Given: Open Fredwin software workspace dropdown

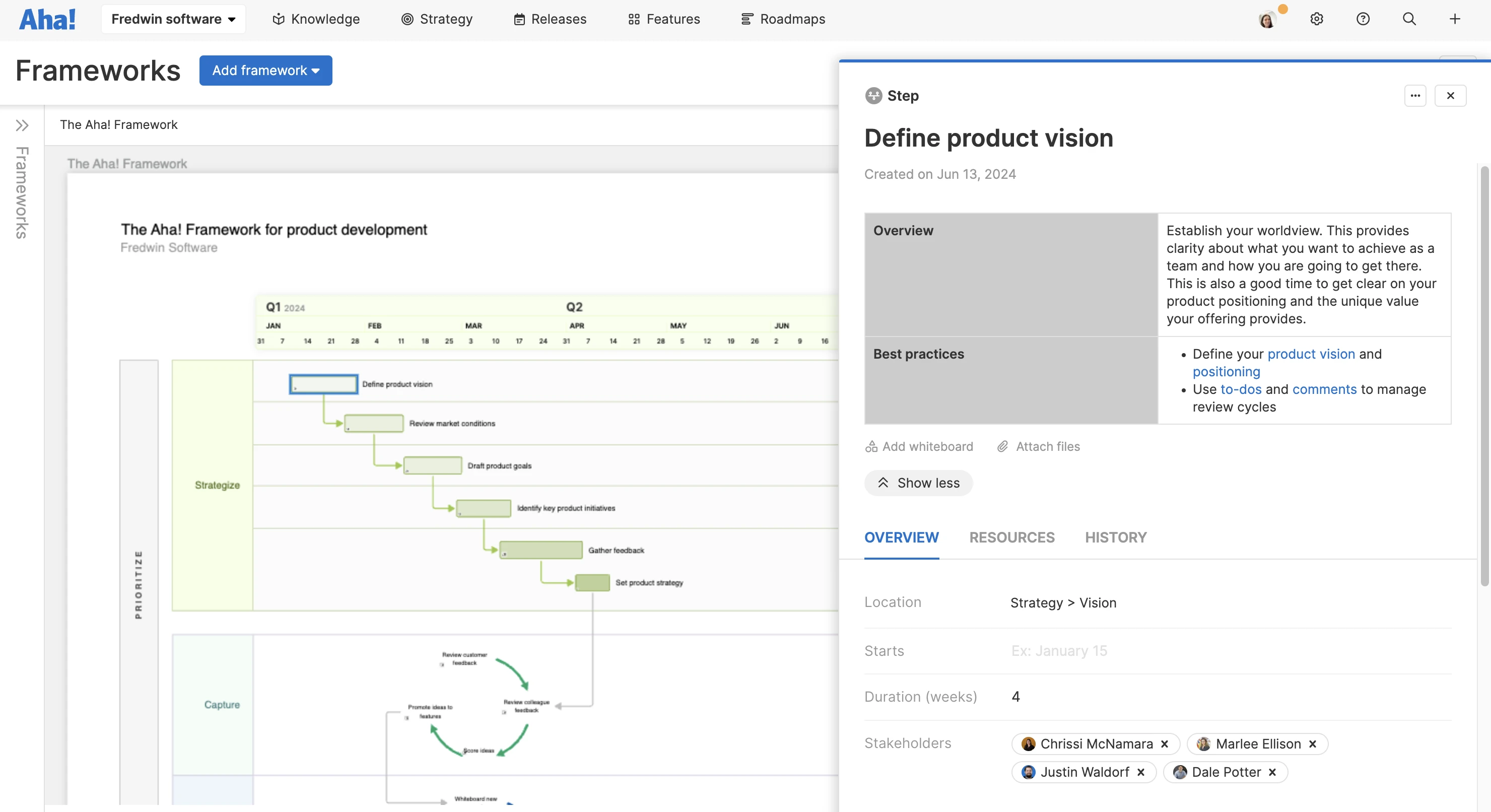Looking at the screenshot, I should pyautogui.click(x=173, y=19).
